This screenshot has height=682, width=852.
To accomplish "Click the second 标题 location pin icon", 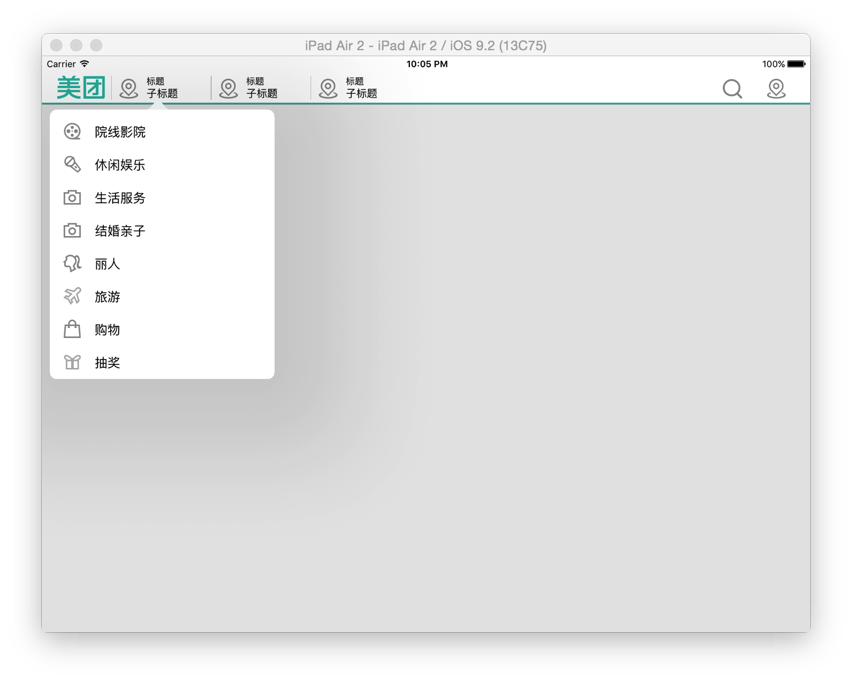I will tap(229, 88).
